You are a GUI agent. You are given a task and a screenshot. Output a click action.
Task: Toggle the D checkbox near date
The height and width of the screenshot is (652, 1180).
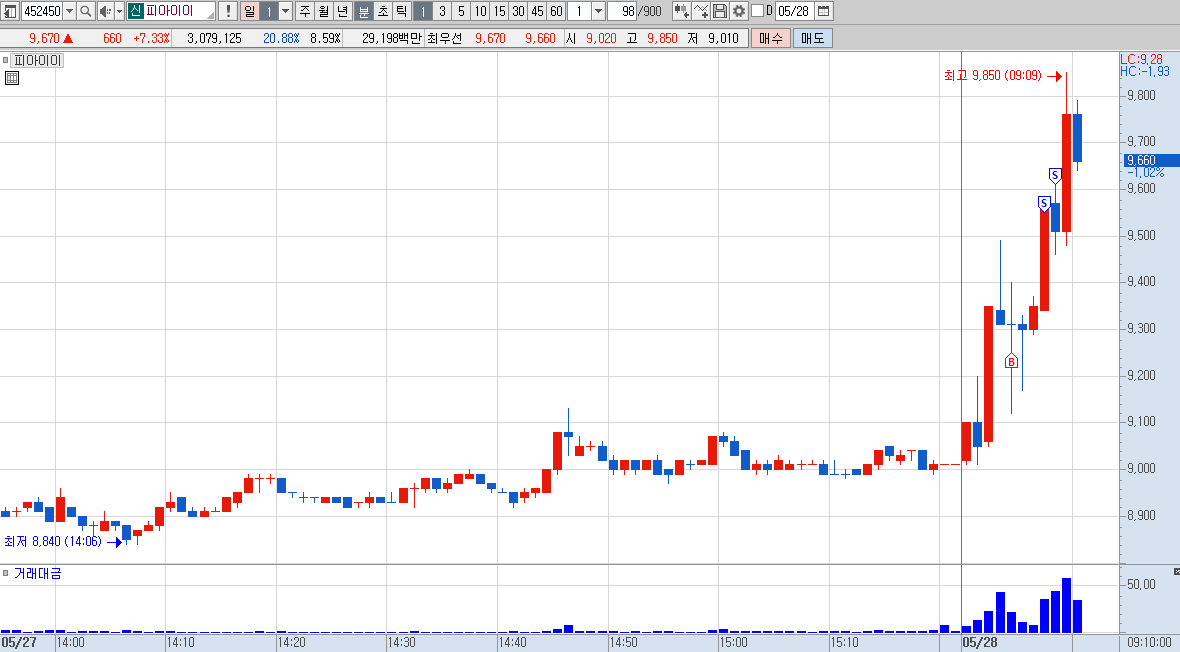758,11
